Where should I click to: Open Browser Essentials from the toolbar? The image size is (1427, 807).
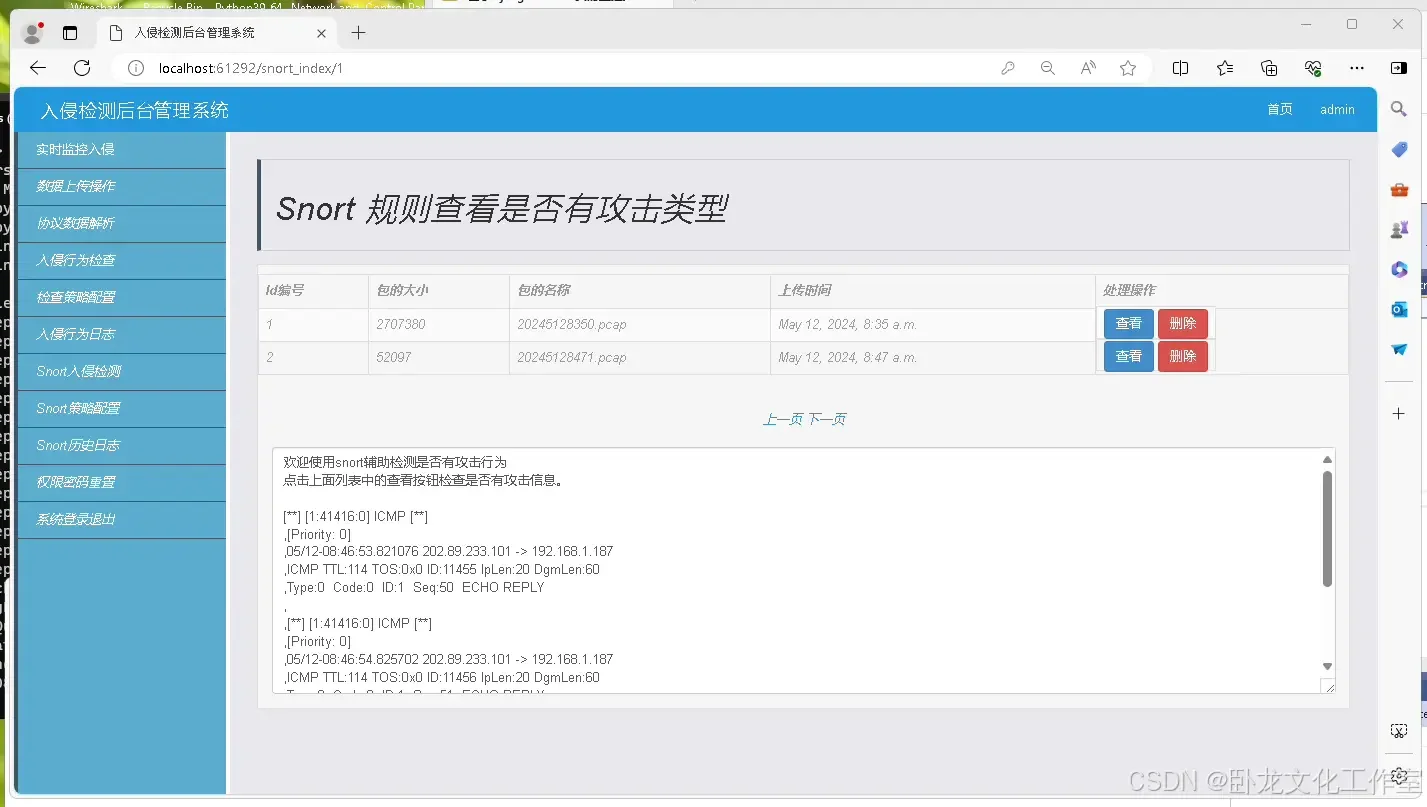pyautogui.click(x=1312, y=68)
